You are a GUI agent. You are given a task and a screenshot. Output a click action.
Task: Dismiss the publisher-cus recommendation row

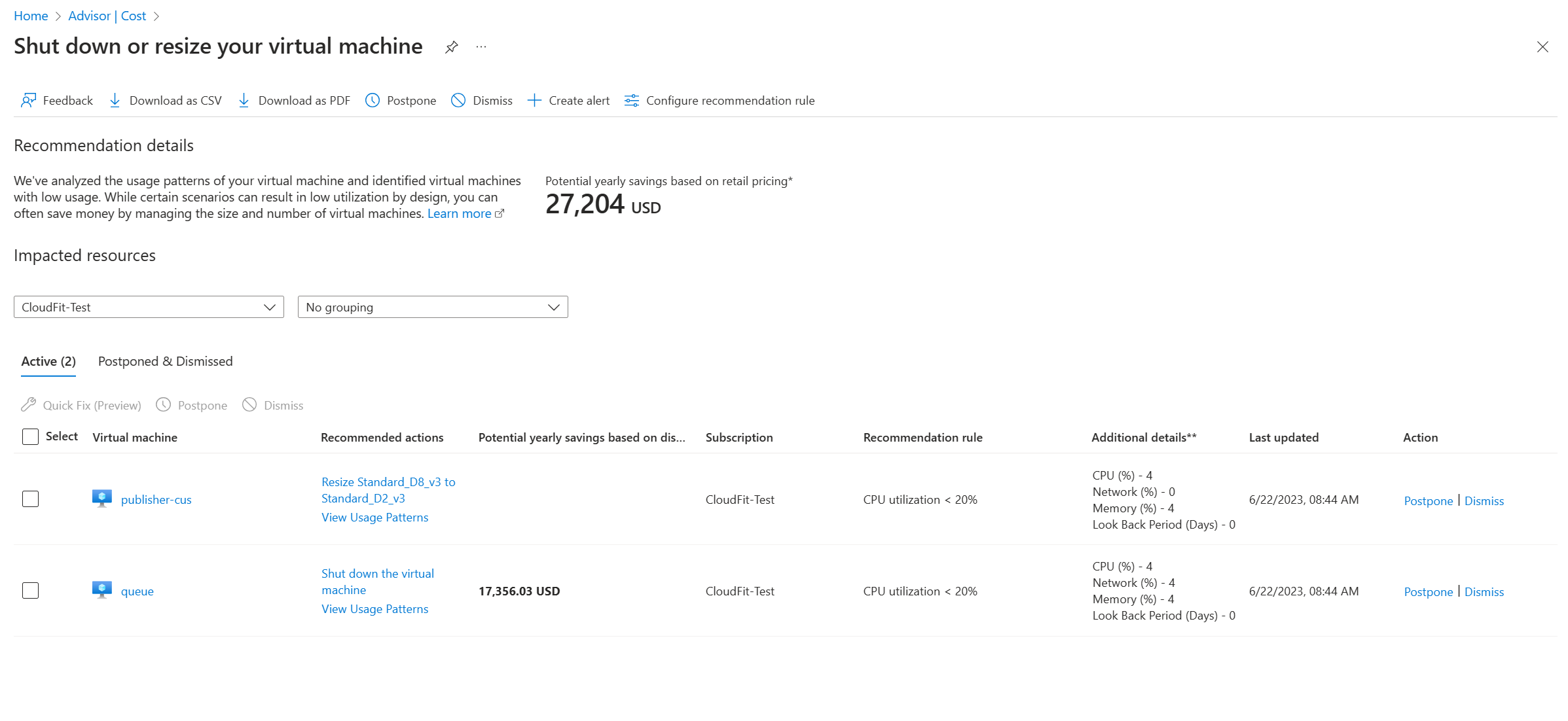(x=1484, y=501)
